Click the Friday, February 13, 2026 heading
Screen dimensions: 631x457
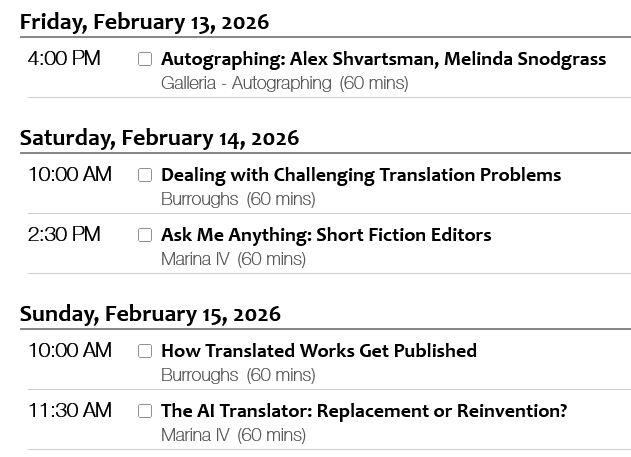(x=144, y=21)
